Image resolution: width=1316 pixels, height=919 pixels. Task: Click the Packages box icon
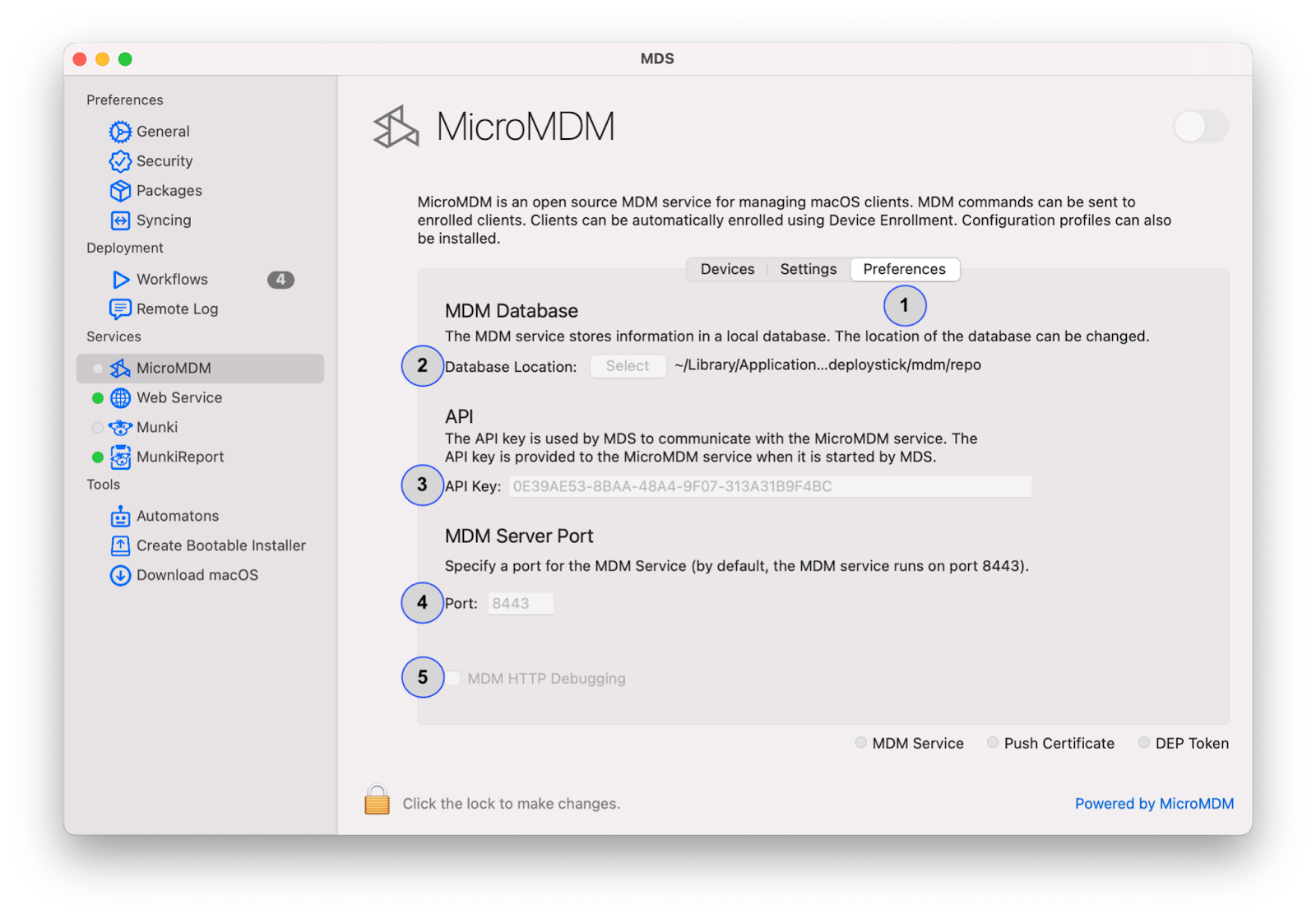pyautogui.click(x=120, y=191)
